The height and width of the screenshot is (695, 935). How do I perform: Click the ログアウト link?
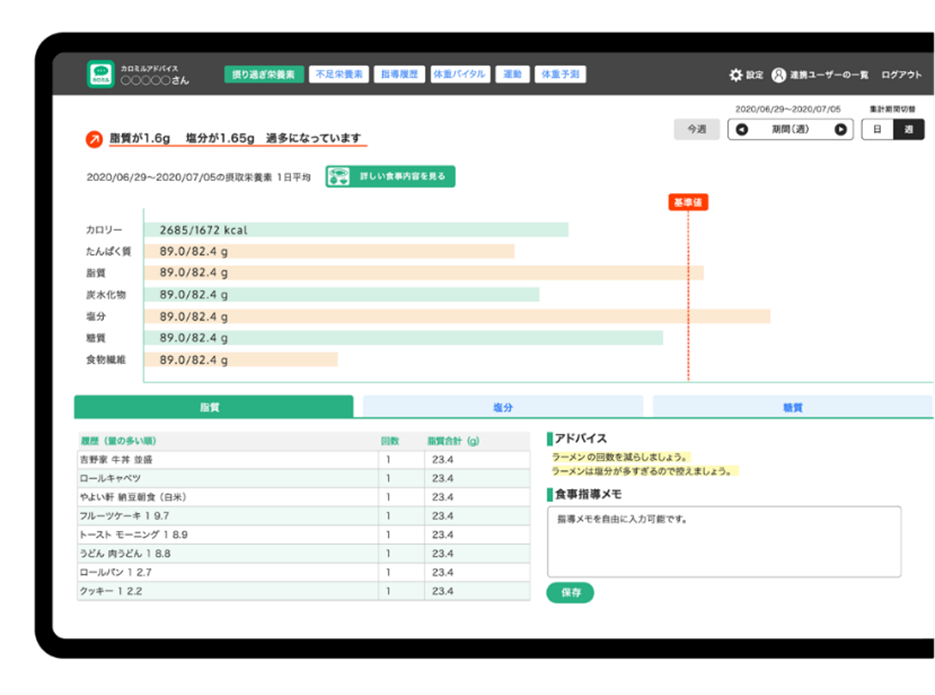point(901,75)
